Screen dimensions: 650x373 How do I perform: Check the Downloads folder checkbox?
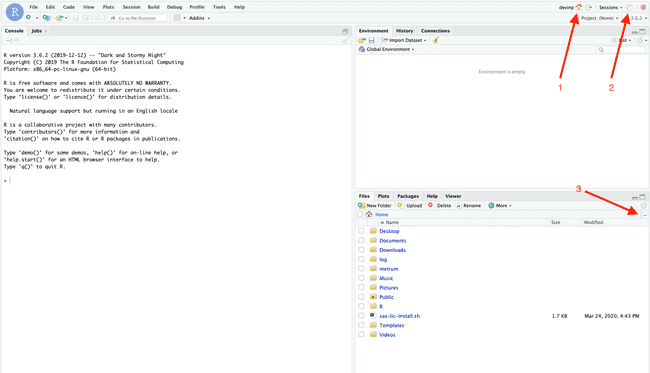coord(361,250)
